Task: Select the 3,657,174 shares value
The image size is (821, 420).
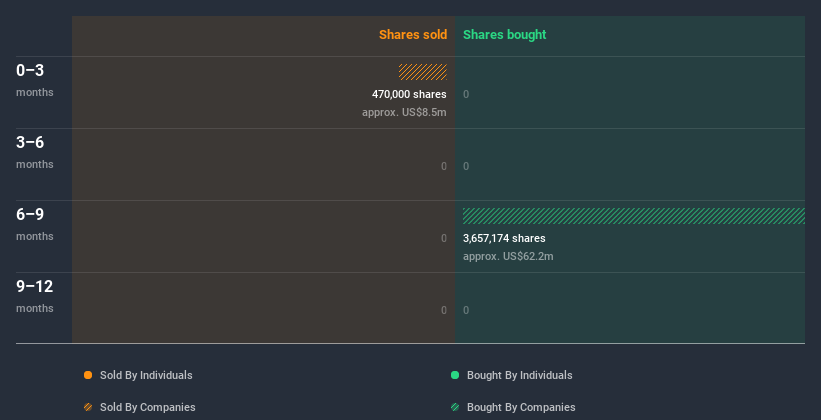Action: [x=504, y=238]
